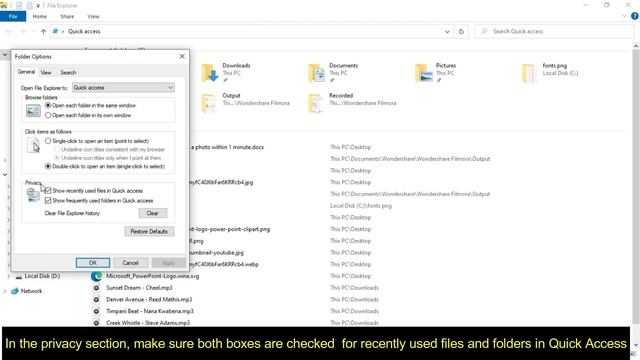Click the forward navigation arrow
The image size is (640, 360).
[23, 31]
